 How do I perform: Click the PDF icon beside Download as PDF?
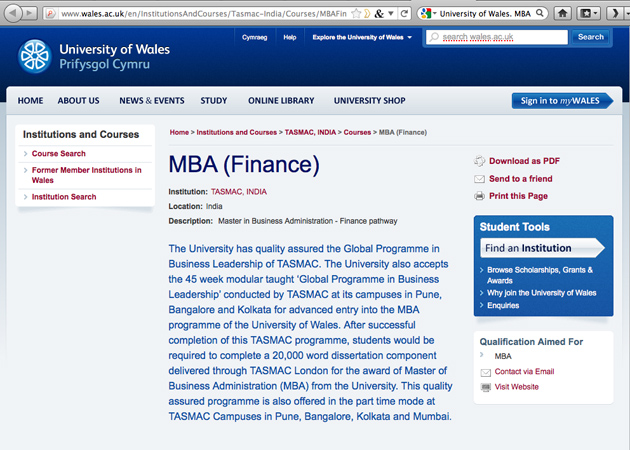click(480, 161)
